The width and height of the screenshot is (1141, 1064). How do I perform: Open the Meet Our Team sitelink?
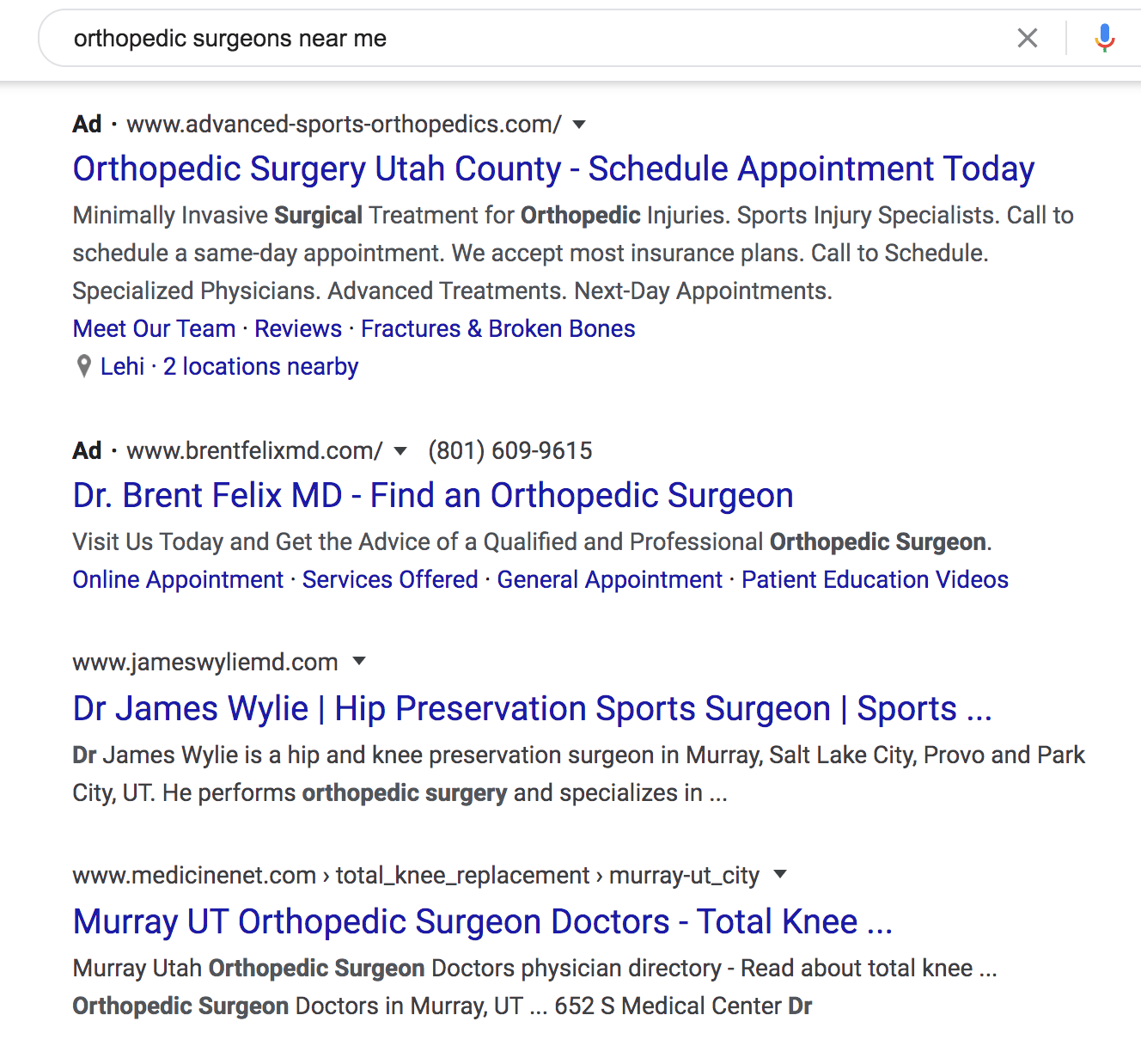coord(154,329)
